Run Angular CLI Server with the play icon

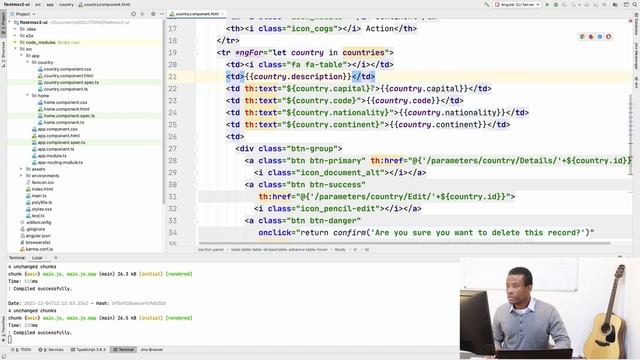pyautogui.click(x=547, y=4)
